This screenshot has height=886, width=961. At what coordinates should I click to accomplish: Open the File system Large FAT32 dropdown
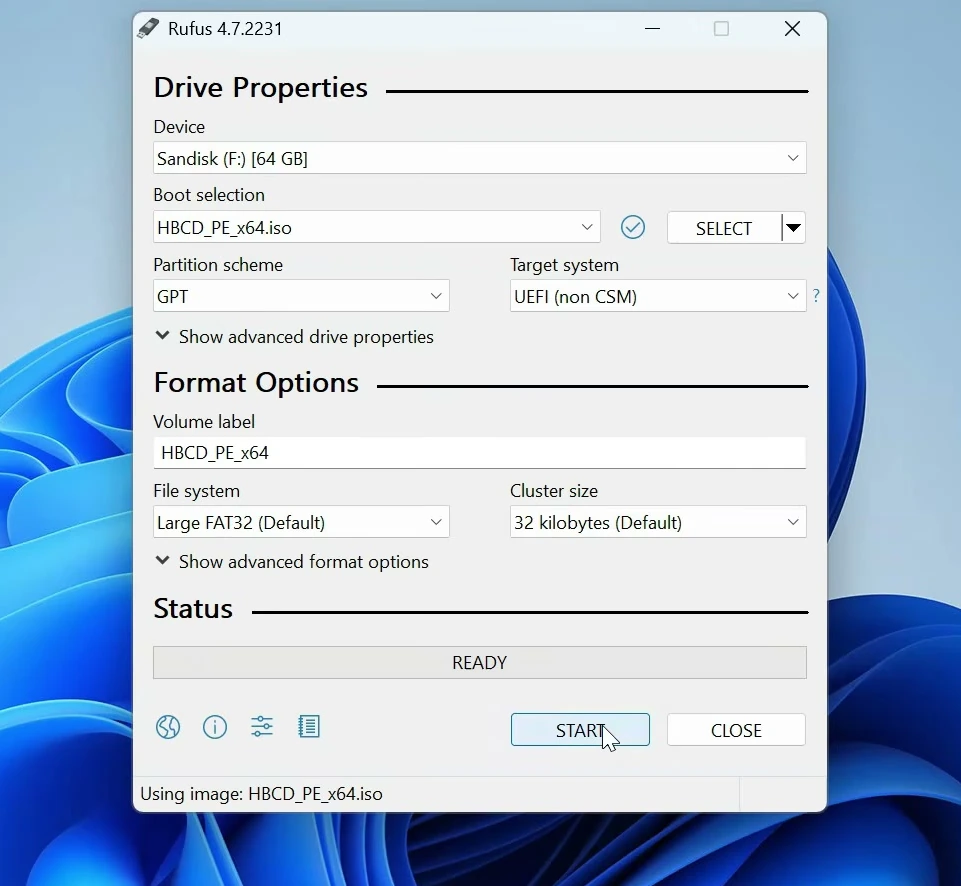coord(301,522)
